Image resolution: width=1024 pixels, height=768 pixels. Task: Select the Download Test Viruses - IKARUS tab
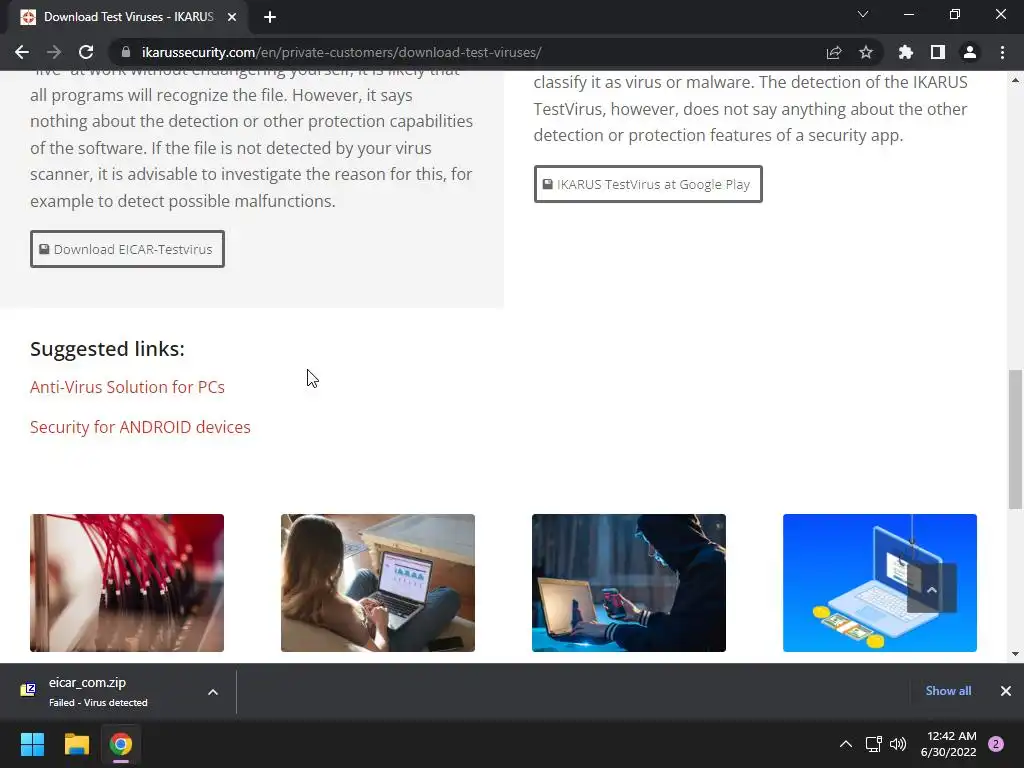[x=128, y=17]
